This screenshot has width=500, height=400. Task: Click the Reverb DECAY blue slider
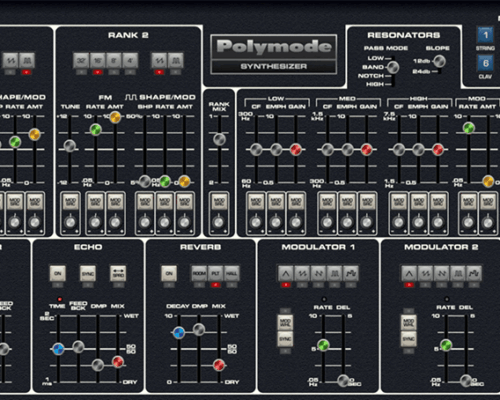pos(179,332)
